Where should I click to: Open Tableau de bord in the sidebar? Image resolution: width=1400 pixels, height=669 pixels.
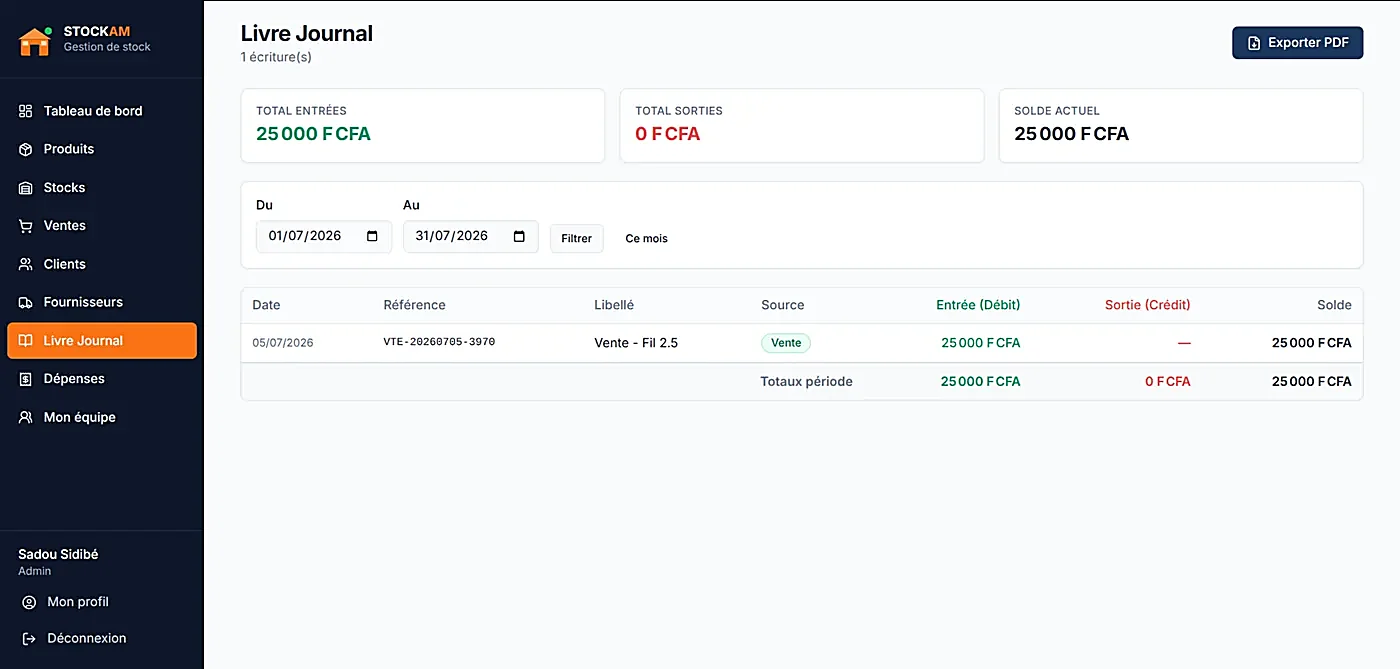[x=102, y=111]
